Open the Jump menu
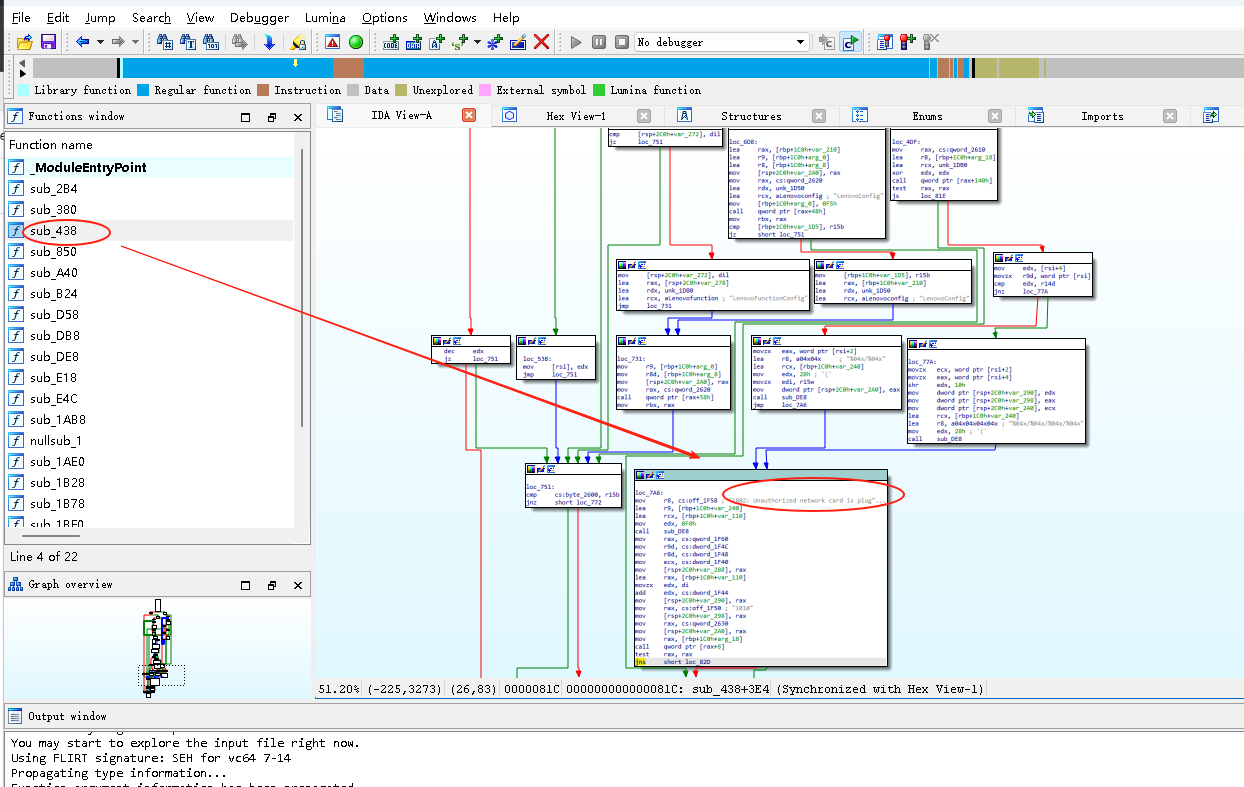This screenshot has width=1244, height=787. (100, 17)
